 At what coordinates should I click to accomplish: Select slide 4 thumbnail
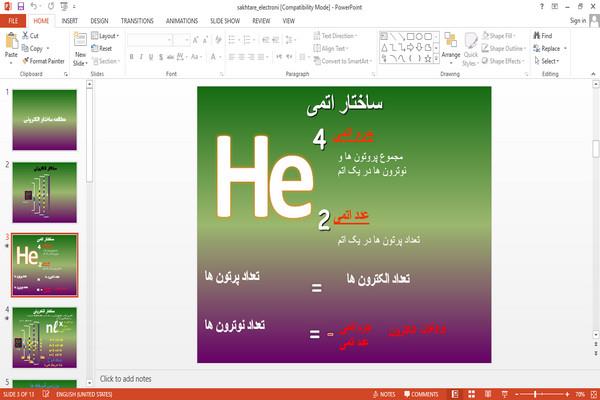coord(44,338)
